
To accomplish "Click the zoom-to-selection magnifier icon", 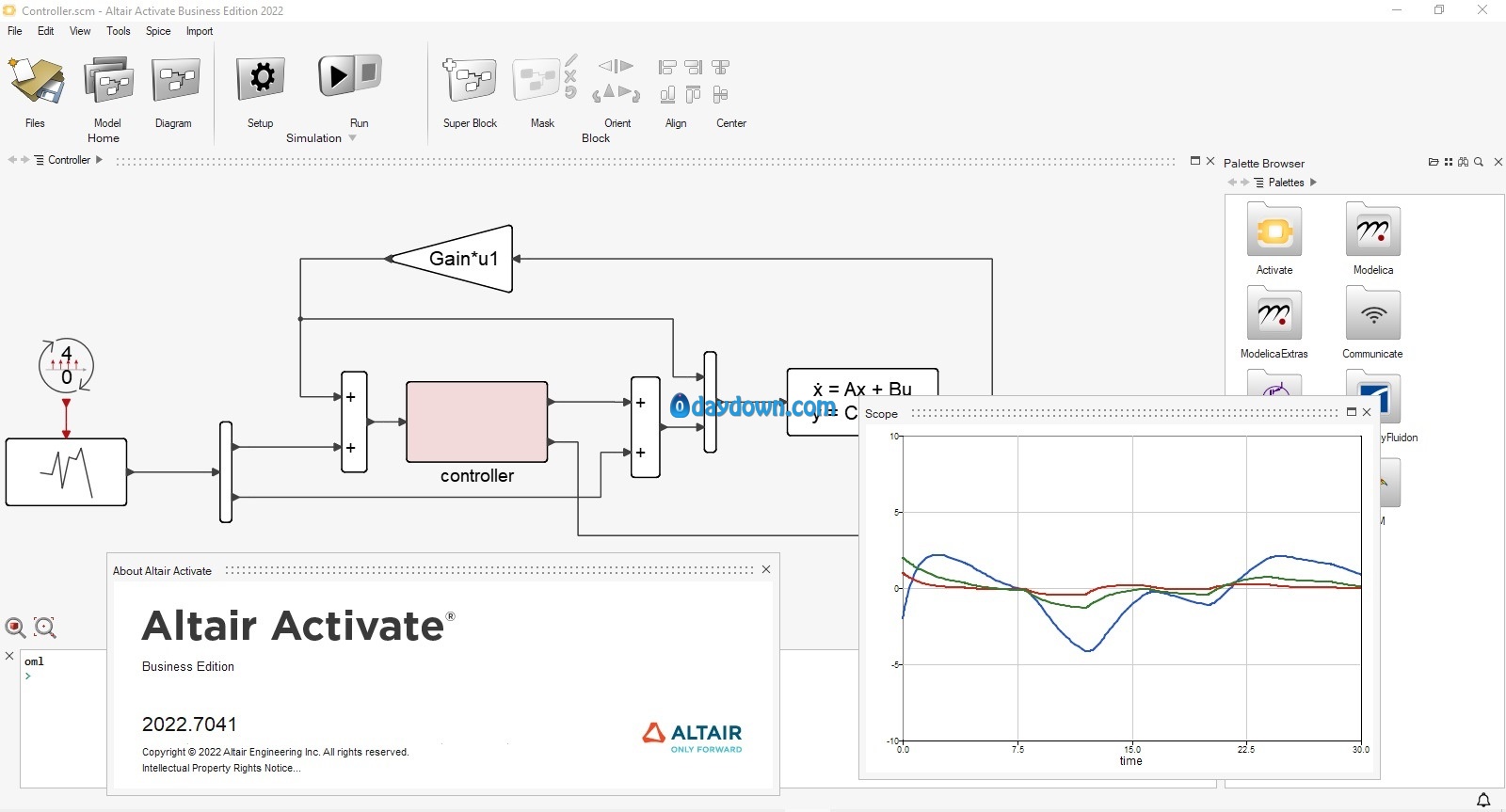I will click(x=45, y=628).
